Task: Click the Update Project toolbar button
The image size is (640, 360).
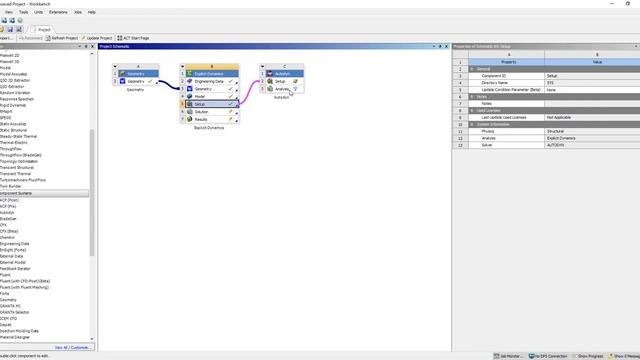Action: coord(97,38)
